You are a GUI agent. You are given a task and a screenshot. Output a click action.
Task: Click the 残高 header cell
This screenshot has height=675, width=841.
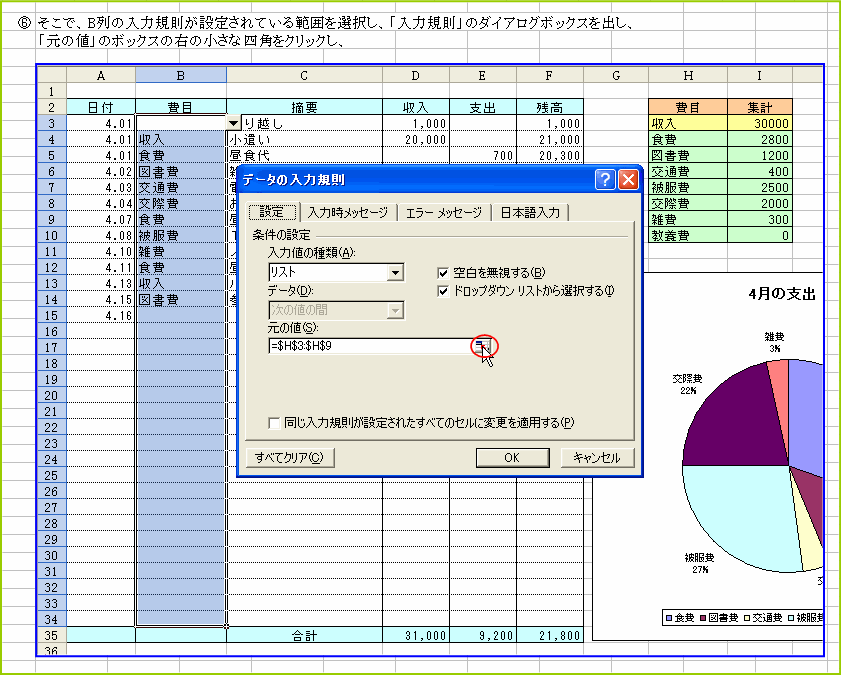click(549, 107)
